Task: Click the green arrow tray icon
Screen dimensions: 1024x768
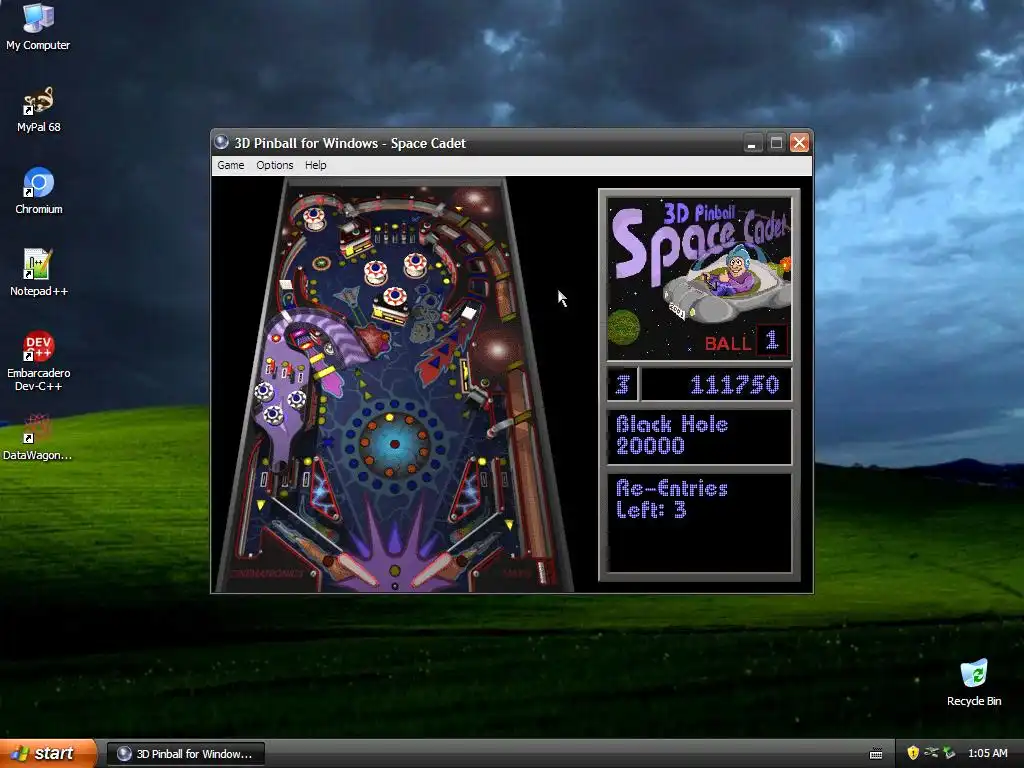Action: [x=949, y=753]
